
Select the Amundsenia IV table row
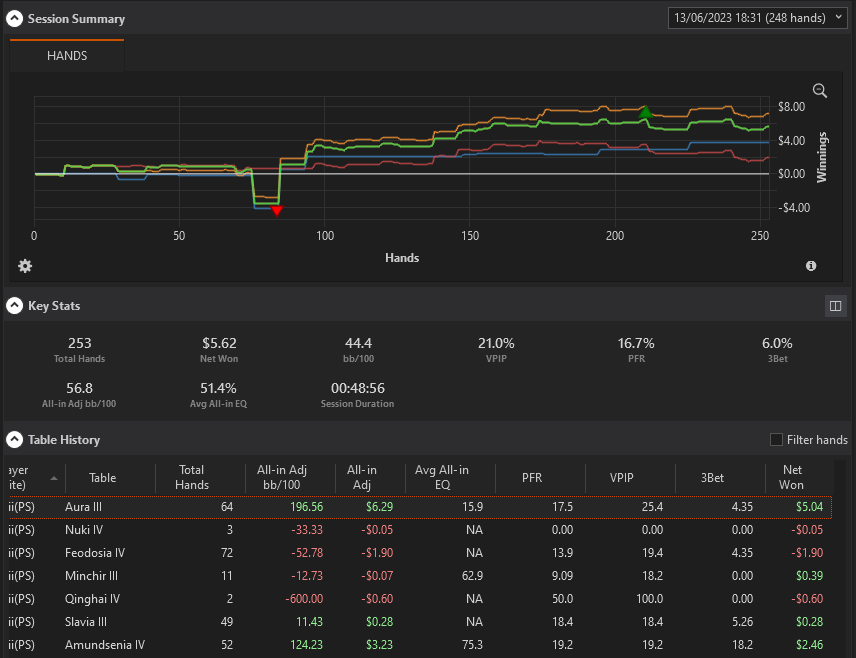[x=419, y=645]
